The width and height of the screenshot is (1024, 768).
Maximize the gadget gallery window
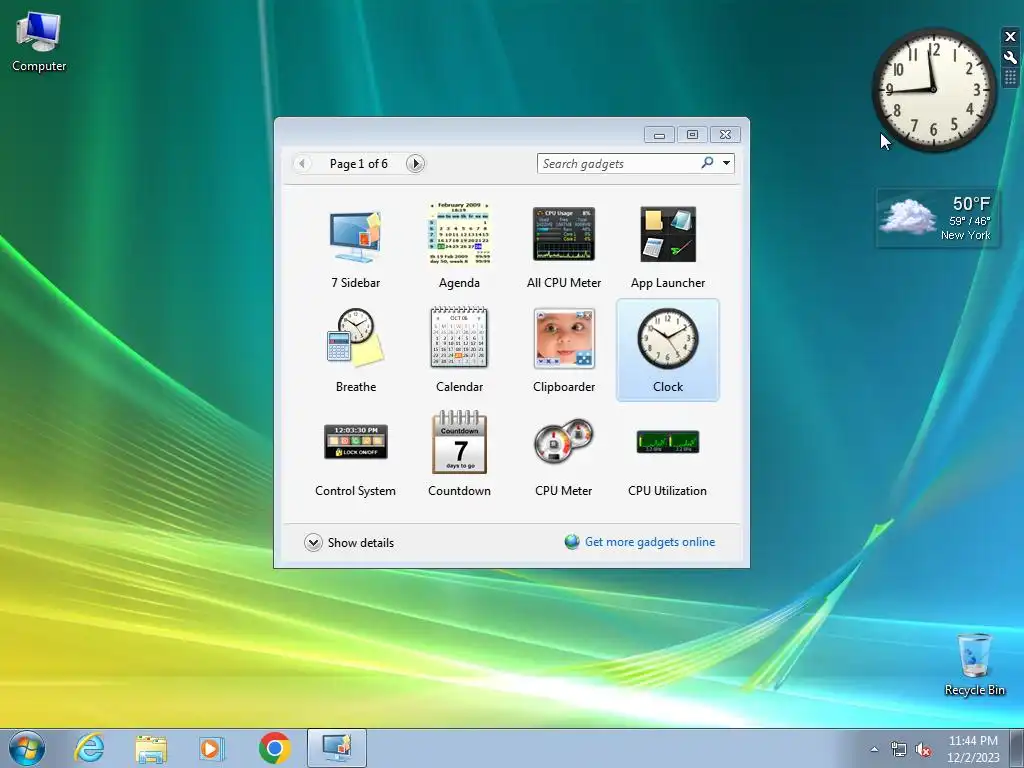tap(692, 135)
